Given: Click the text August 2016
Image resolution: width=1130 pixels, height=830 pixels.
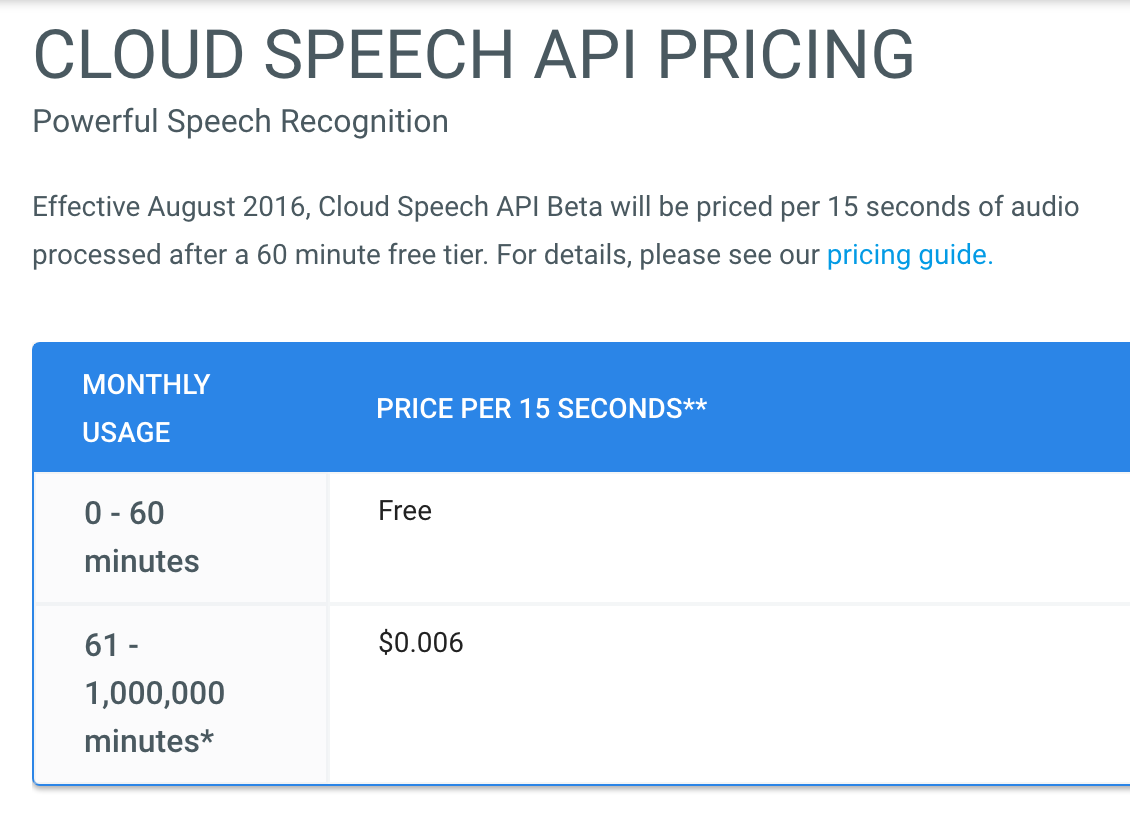Looking at the screenshot, I should point(228,208).
